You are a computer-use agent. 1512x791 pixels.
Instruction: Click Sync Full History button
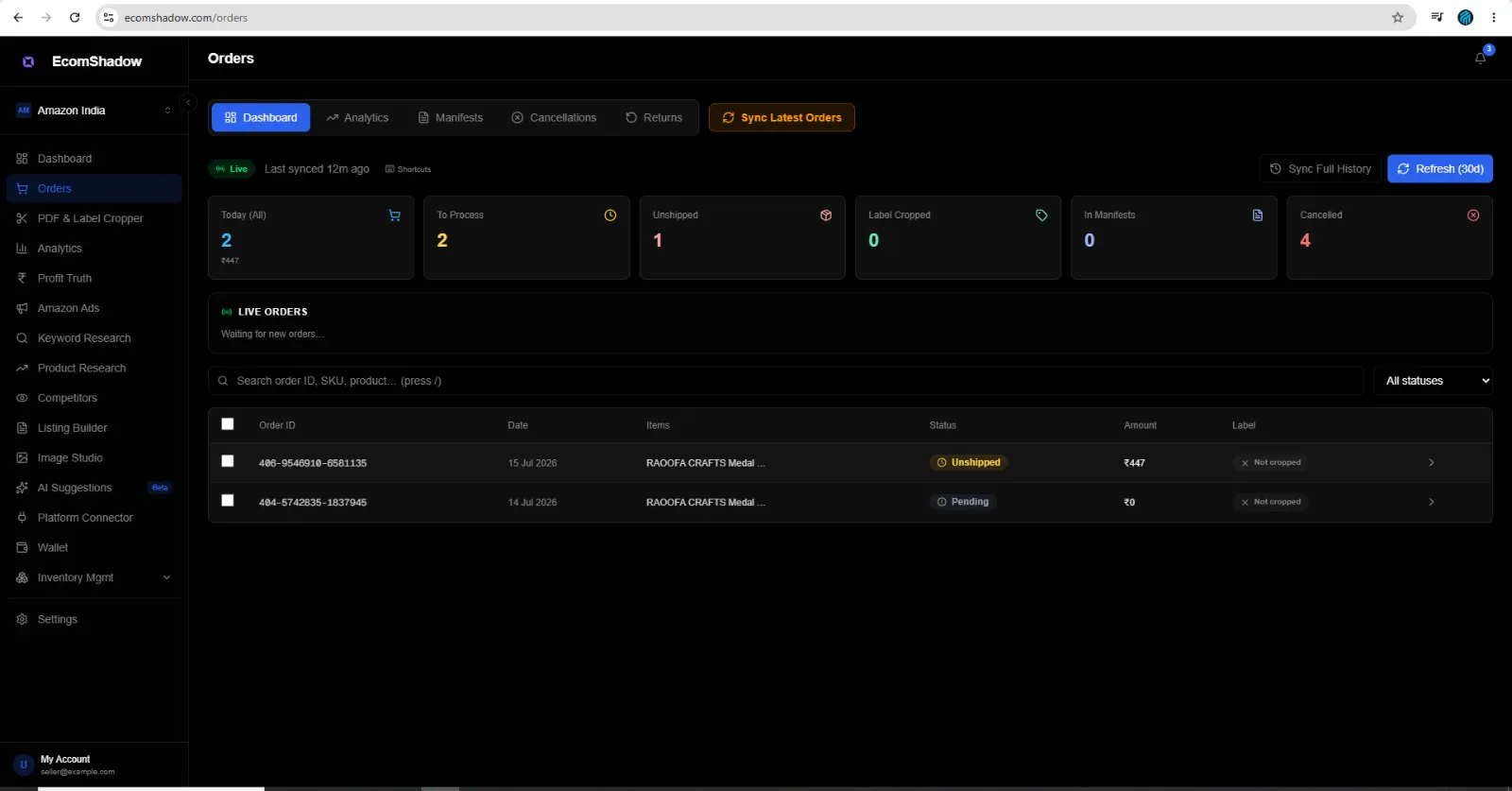tap(1320, 169)
